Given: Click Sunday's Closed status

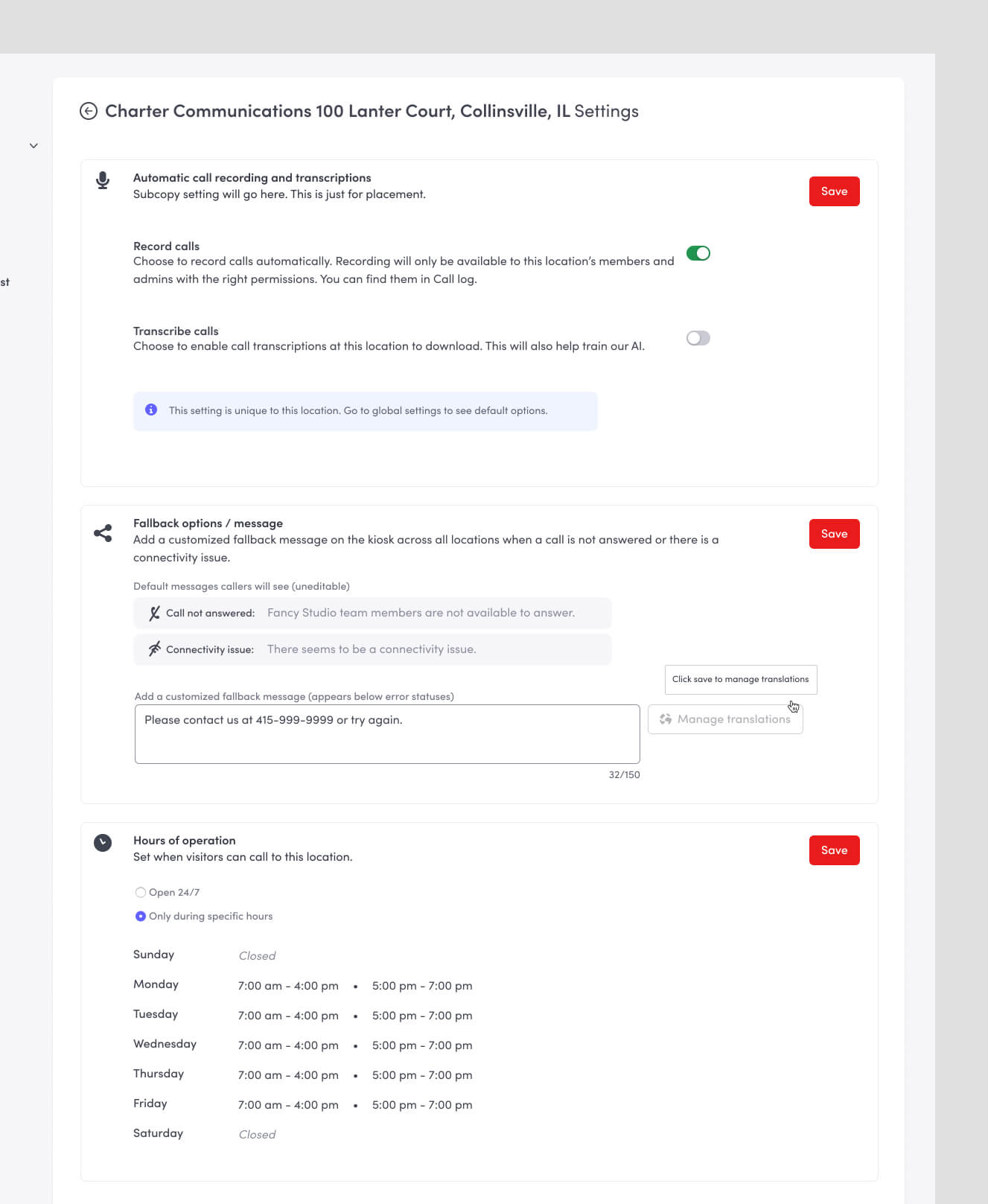Looking at the screenshot, I should click(x=257, y=956).
